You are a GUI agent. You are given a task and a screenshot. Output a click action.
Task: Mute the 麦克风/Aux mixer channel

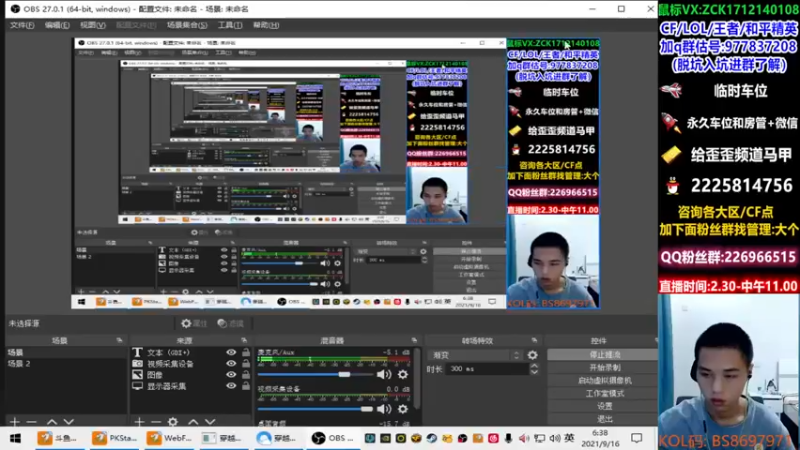[x=383, y=374]
